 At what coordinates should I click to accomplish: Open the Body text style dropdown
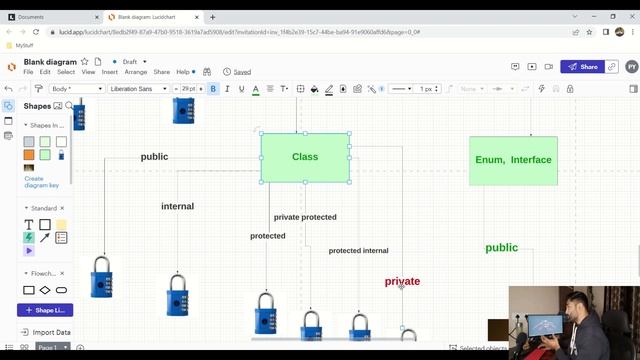(x=77, y=89)
